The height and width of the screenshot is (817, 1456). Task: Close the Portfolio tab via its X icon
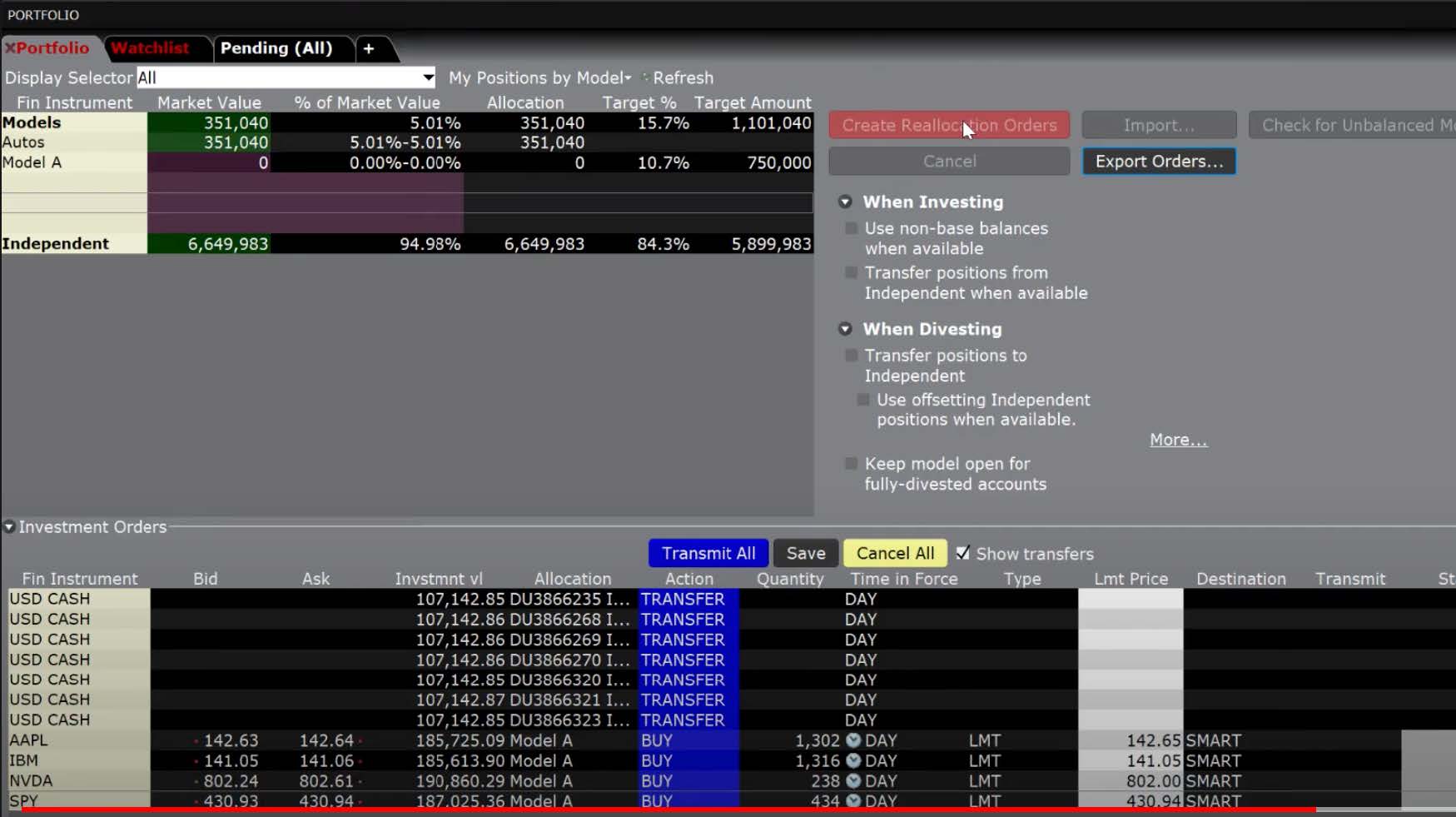tap(10, 48)
